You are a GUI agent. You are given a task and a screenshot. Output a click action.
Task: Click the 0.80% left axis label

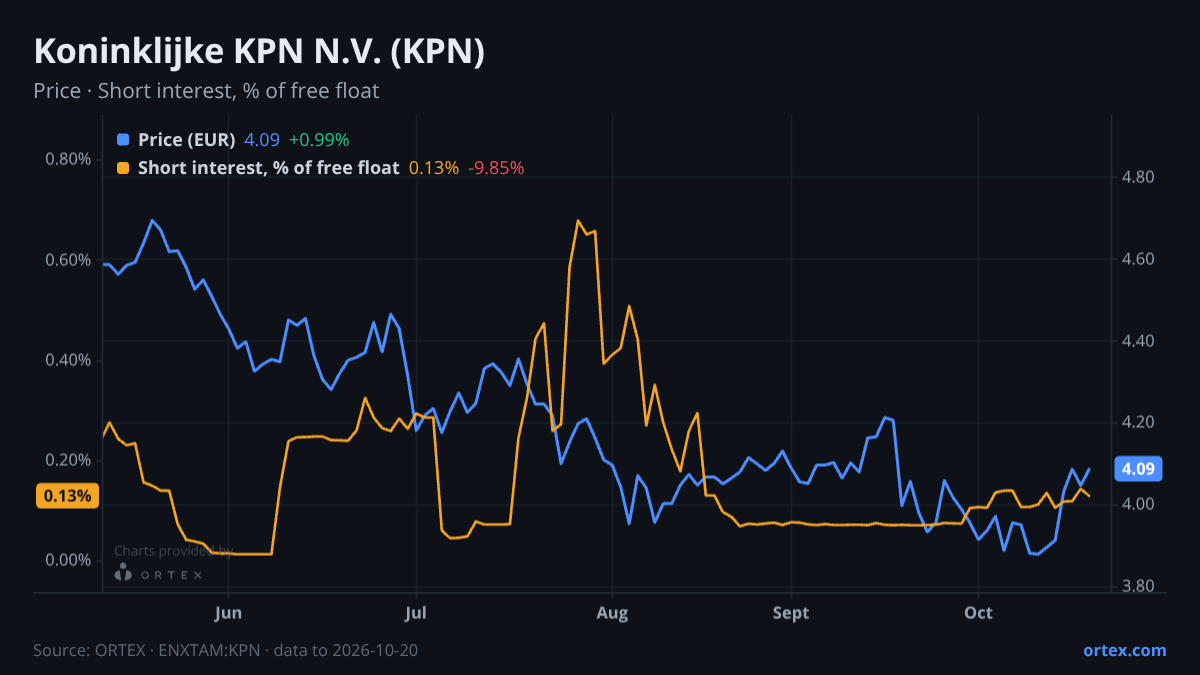click(x=69, y=159)
